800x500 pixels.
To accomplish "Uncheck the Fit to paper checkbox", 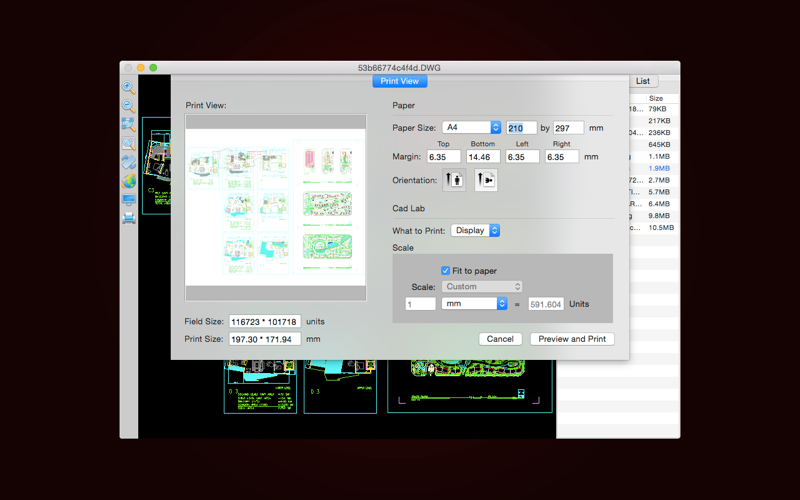I will pyautogui.click(x=445, y=270).
